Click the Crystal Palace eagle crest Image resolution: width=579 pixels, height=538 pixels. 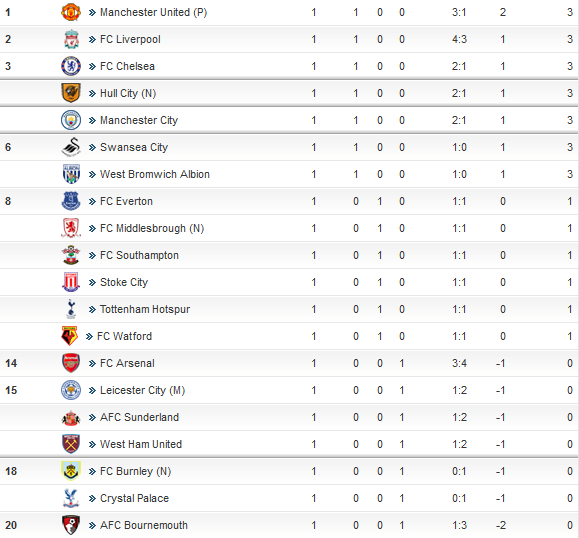(x=71, y=498)
